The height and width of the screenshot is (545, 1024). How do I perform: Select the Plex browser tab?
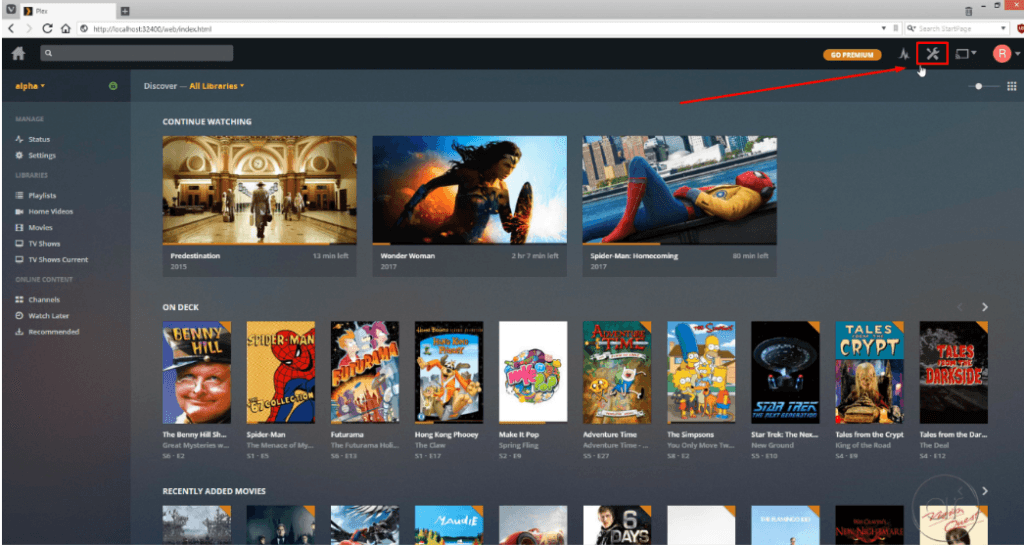67,11
